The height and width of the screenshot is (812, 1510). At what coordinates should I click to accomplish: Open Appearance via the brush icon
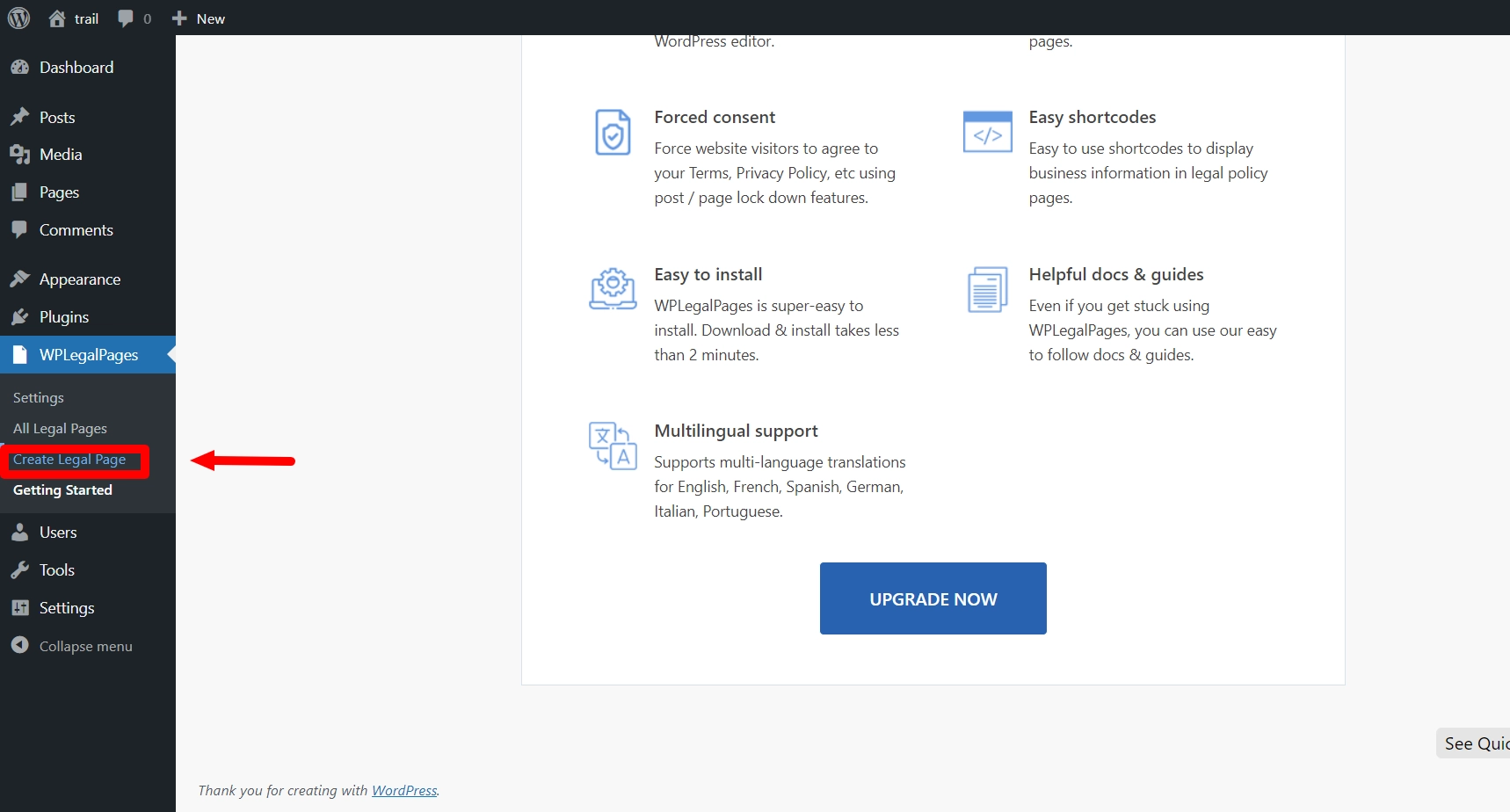click(21, 279)
